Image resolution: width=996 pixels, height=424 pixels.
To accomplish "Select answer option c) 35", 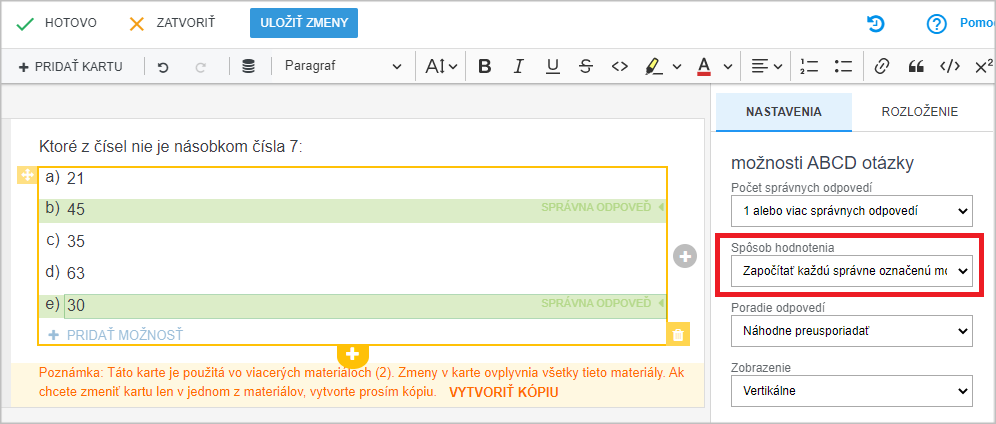I will pos(353,242).
